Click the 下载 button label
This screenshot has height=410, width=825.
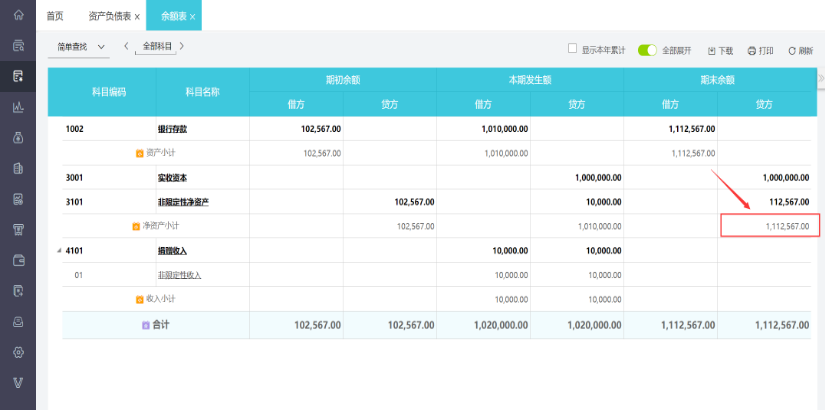726,51
